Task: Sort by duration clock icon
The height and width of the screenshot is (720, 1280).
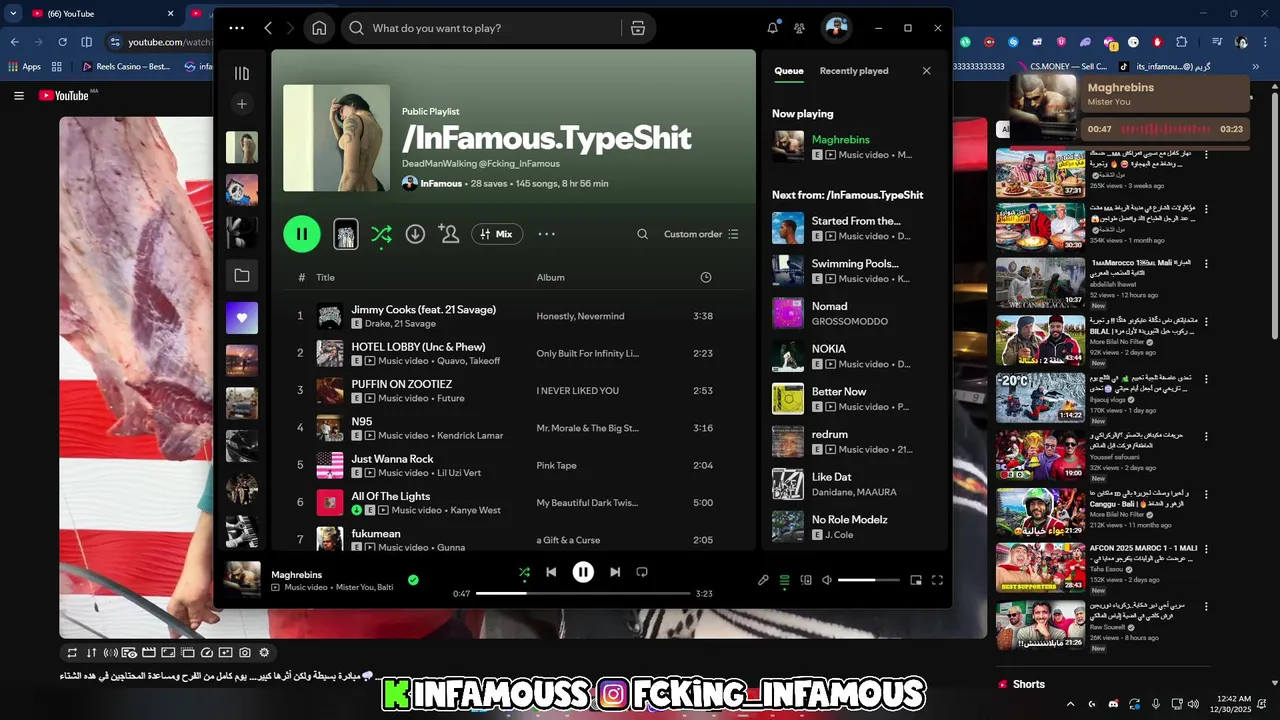Action: [706, 278]
